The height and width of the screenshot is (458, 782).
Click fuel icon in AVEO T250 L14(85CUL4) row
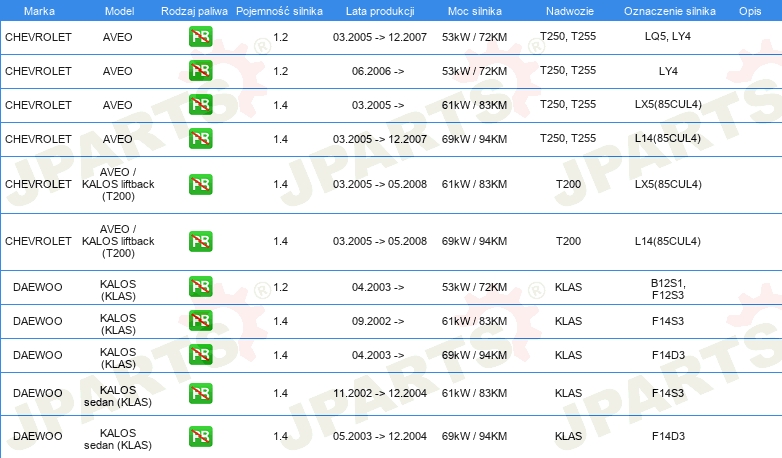point(200,138)
